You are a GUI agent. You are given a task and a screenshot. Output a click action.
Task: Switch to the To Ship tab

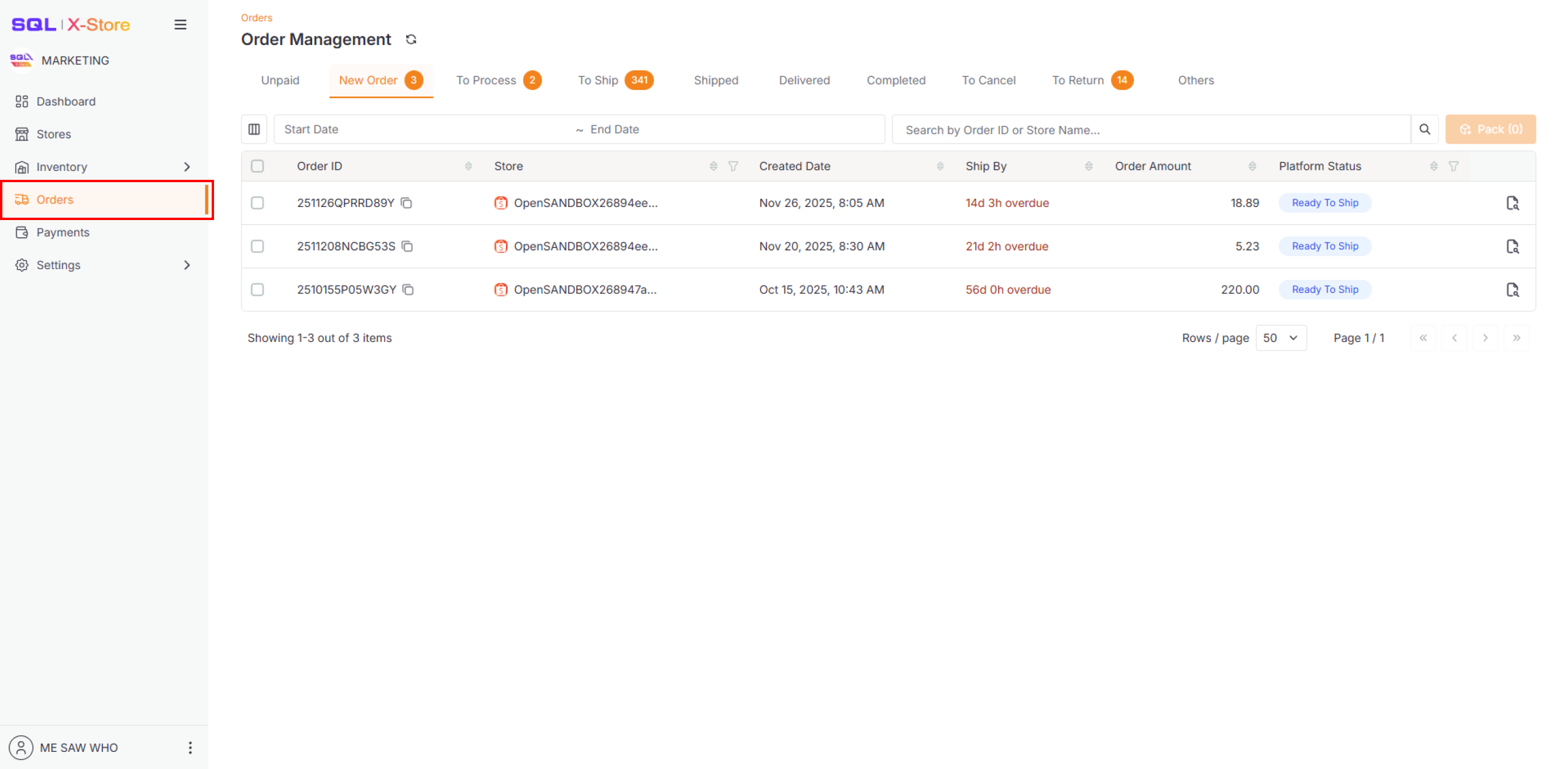pyautogui.click(x=598, y=80)
